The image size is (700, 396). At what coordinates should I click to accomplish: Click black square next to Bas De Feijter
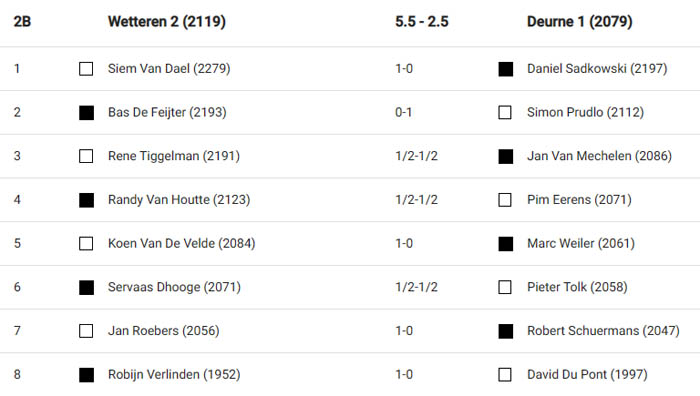(86, 113)
